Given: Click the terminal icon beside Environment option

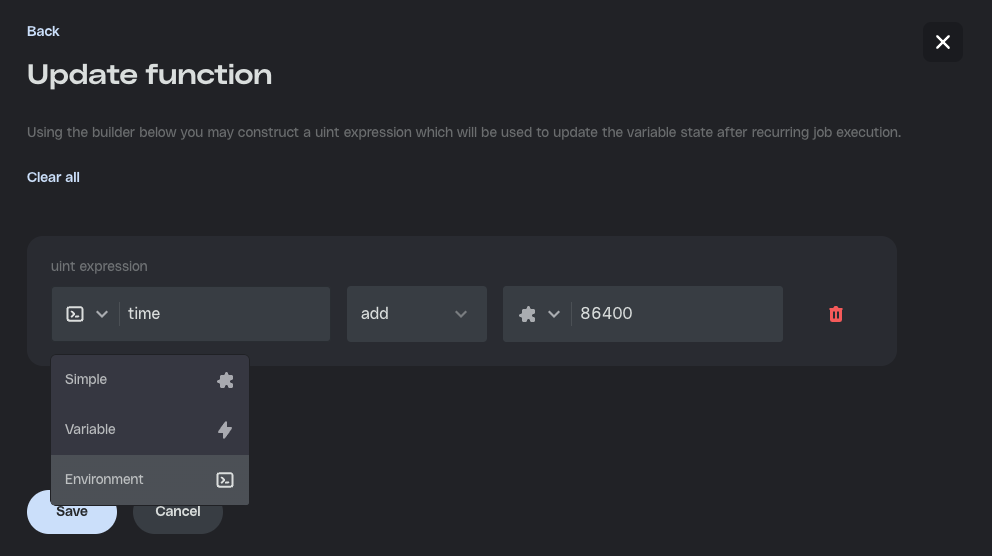Looking at the screenshot, I should (225, 480).
